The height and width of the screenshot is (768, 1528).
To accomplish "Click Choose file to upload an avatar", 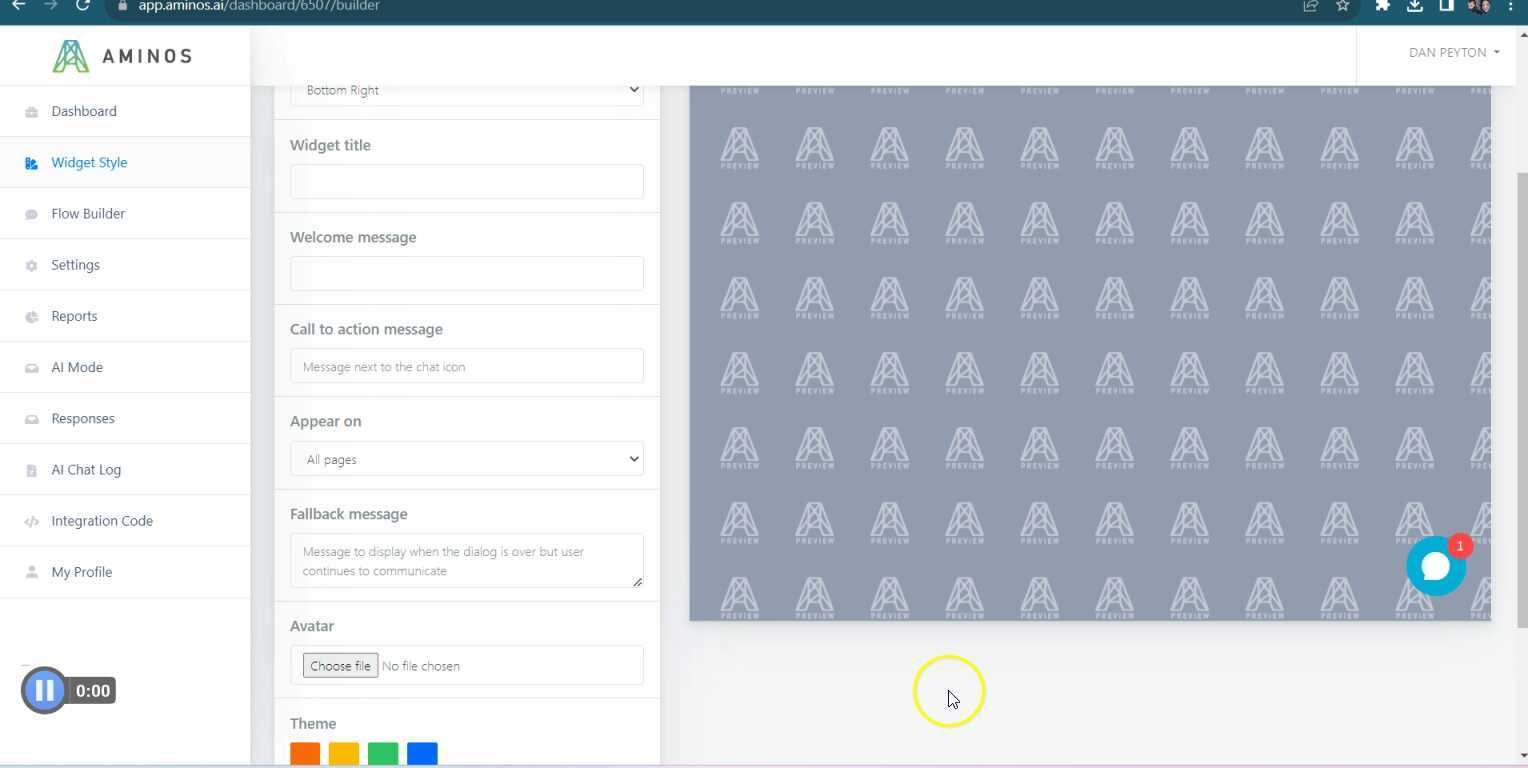I will (x=340, y=665).
